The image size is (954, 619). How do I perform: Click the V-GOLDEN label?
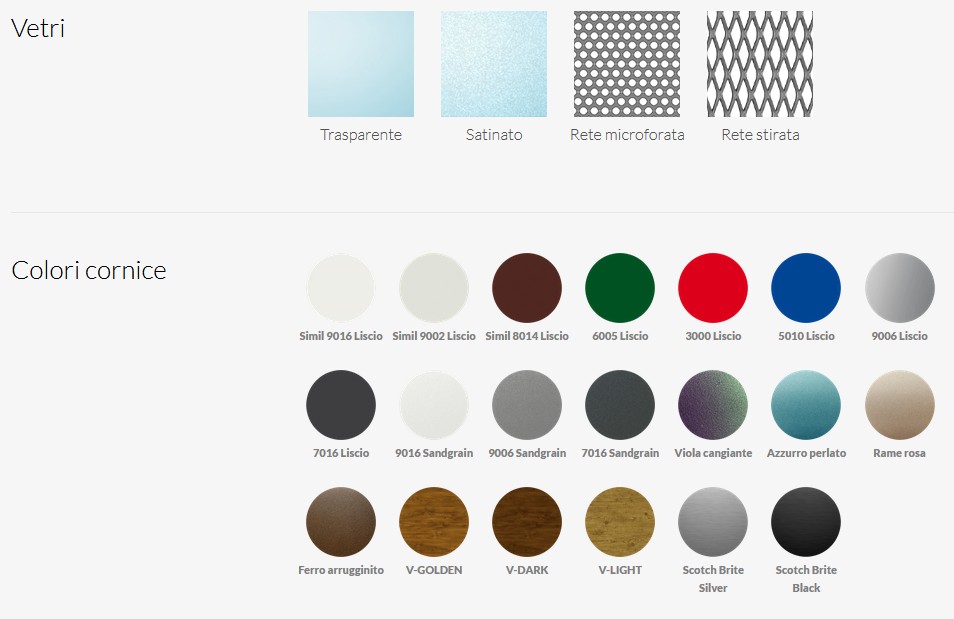(x=434, y=570)
